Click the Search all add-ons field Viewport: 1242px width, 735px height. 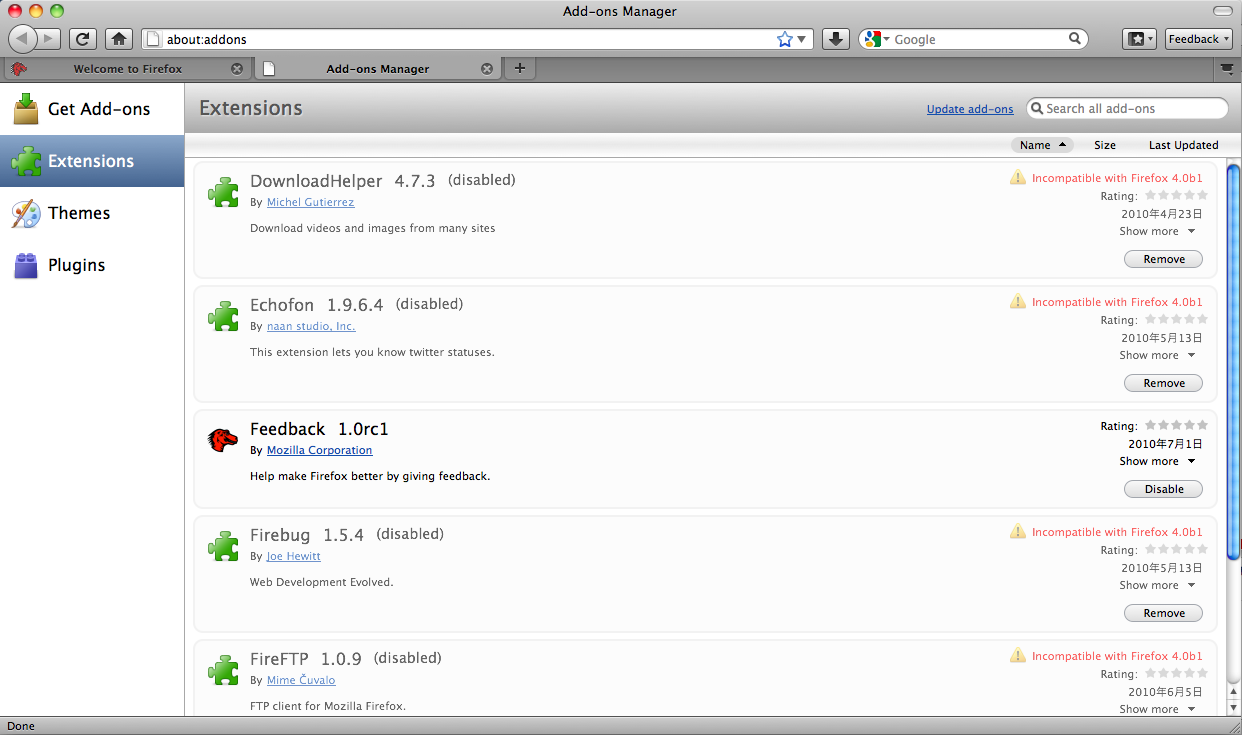pyautogui.click(x=1127, y=109)
